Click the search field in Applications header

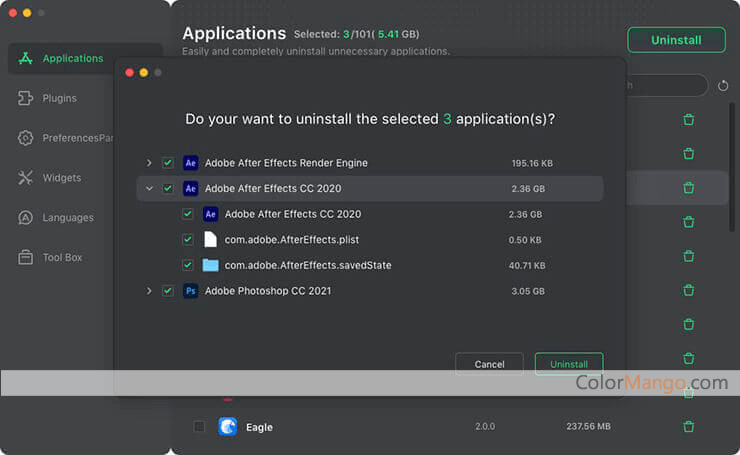click(665, 86)
